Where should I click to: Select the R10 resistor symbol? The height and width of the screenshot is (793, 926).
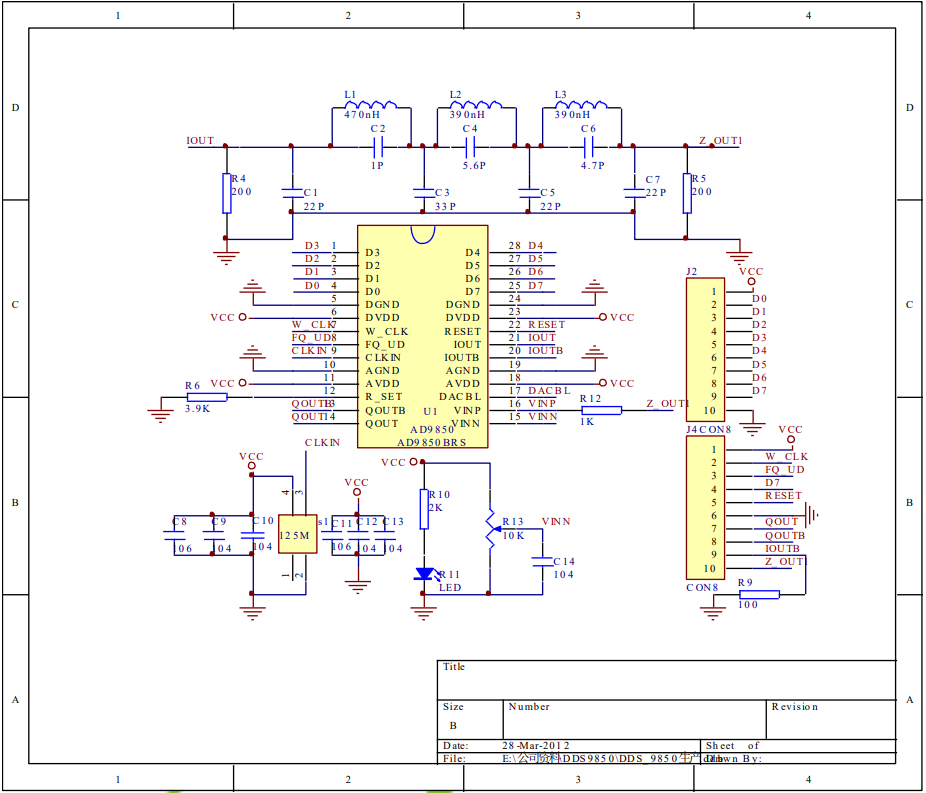pyautogui.click(x=423, y=509)
